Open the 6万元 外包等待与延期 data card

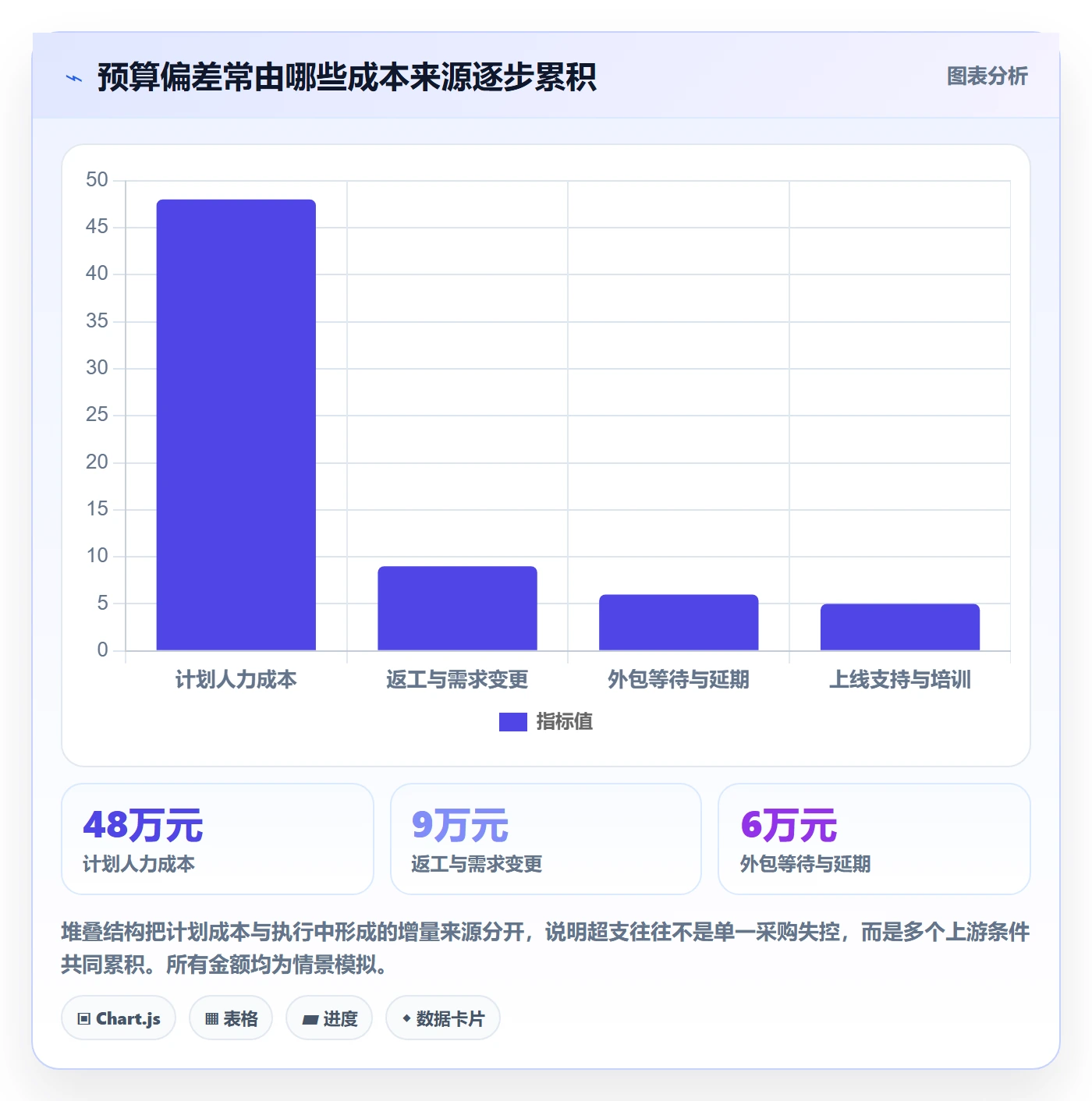874,839
